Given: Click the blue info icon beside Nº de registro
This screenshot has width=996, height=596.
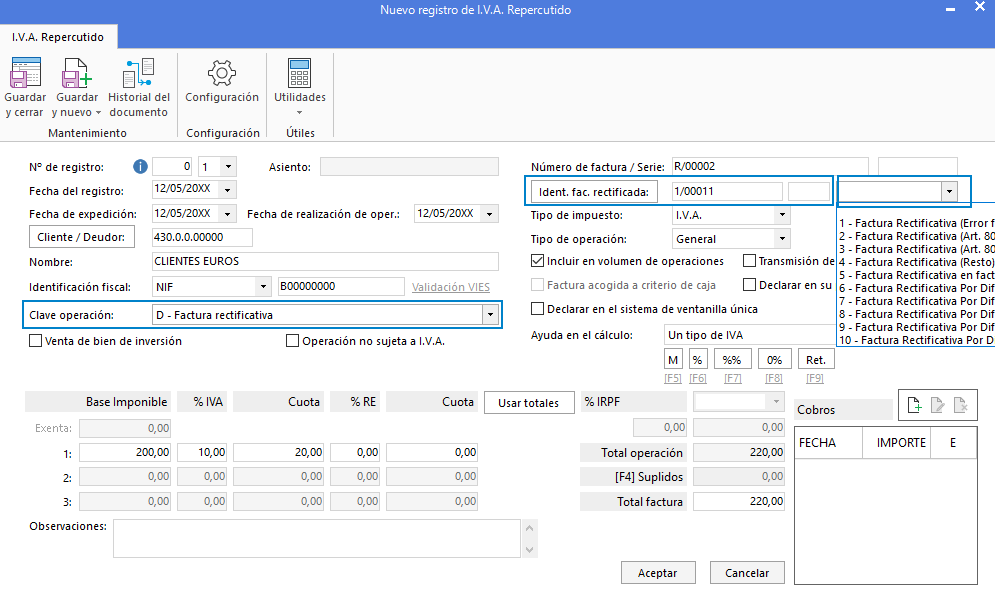Looking at the screenshot, I should [140, 166].
